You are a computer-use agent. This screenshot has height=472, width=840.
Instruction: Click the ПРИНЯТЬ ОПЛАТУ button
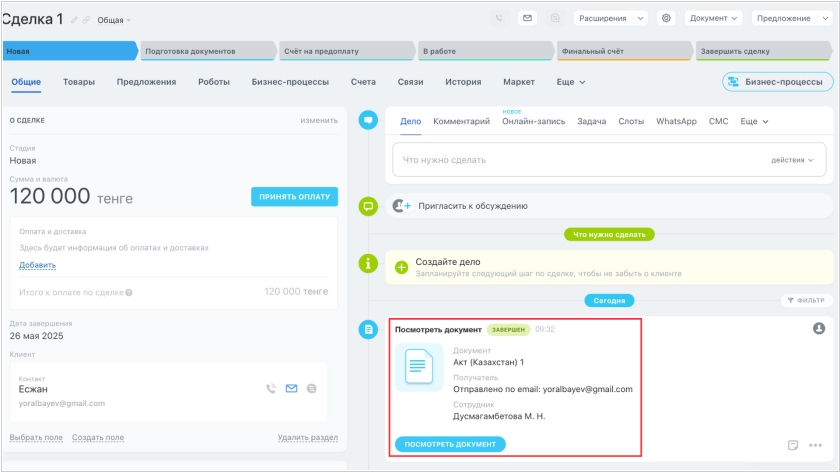click(x=294, y=197)
